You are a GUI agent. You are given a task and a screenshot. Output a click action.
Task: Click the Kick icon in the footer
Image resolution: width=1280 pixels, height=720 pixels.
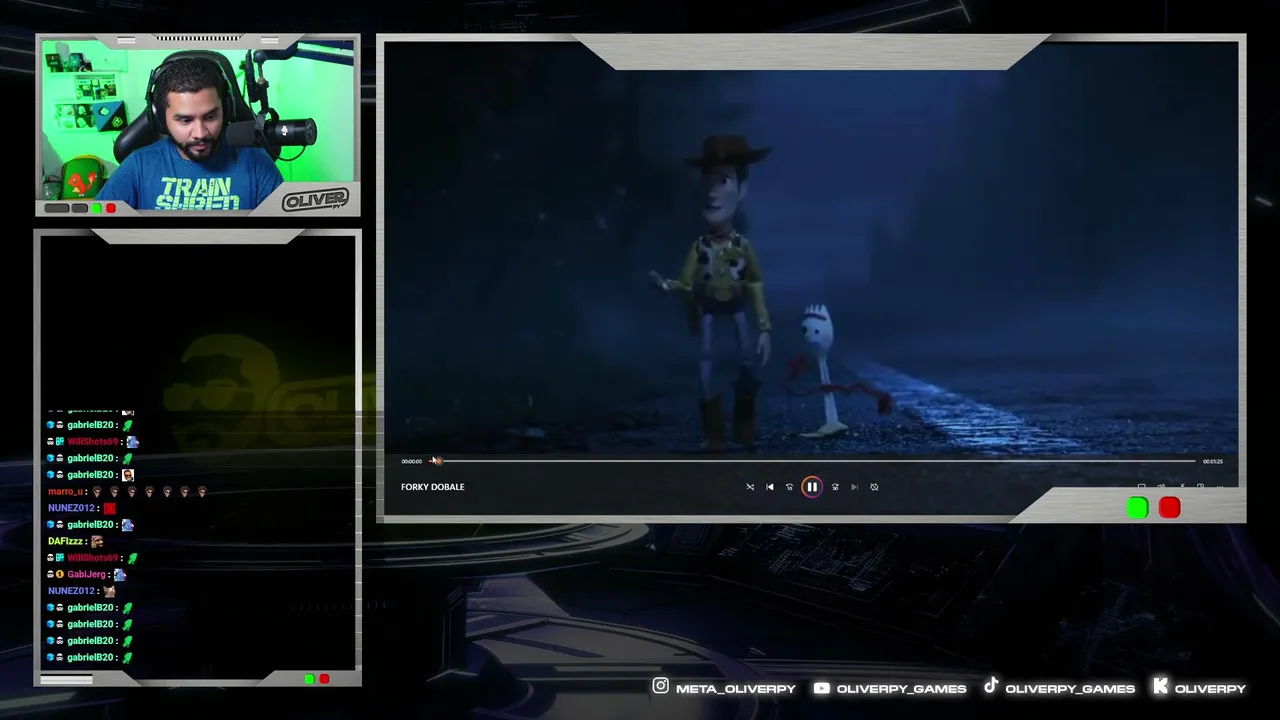pos(1160,686)
